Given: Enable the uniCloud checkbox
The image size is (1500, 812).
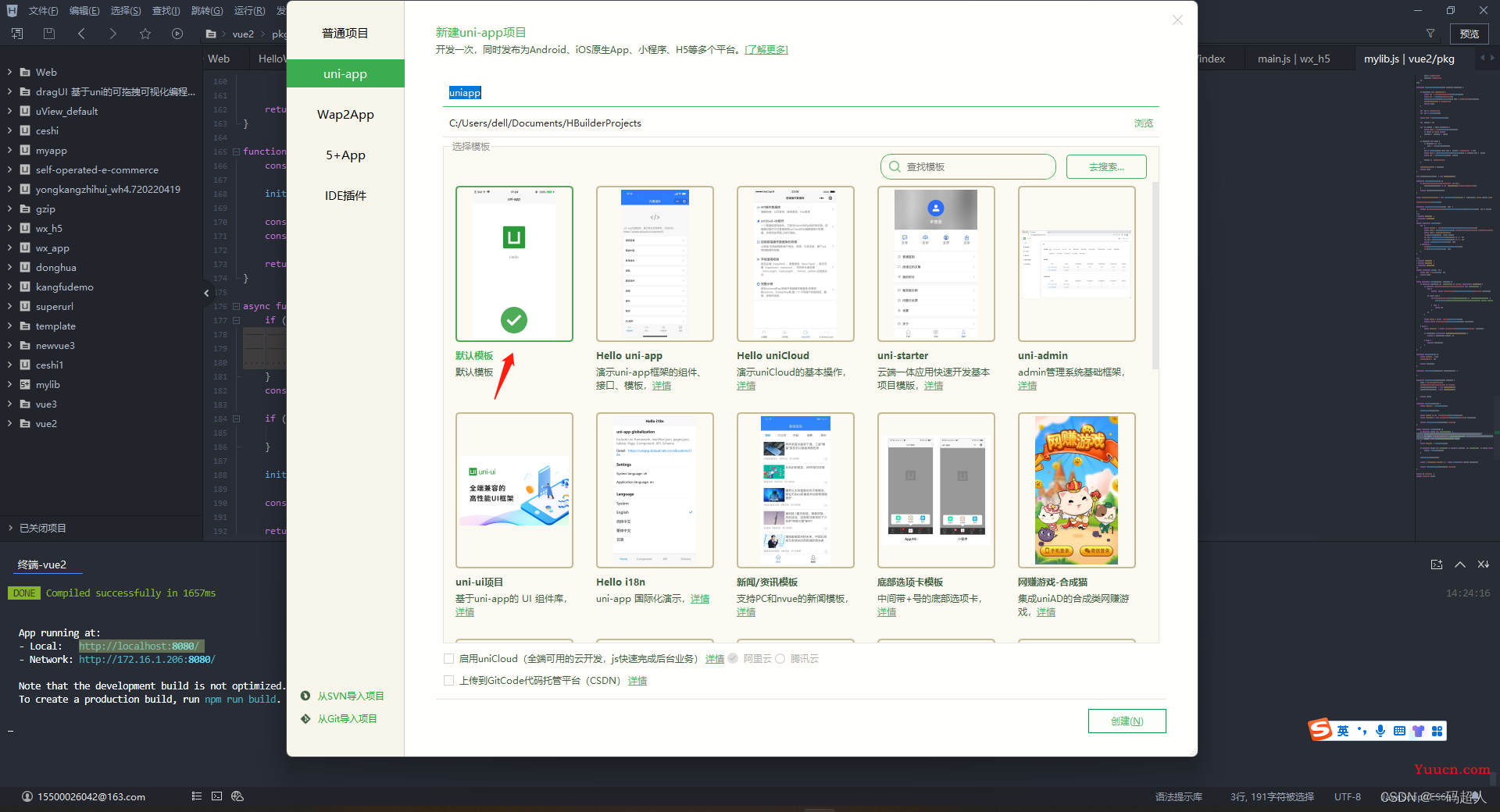Looking at the screenshot, I should [x=448, y=658].
